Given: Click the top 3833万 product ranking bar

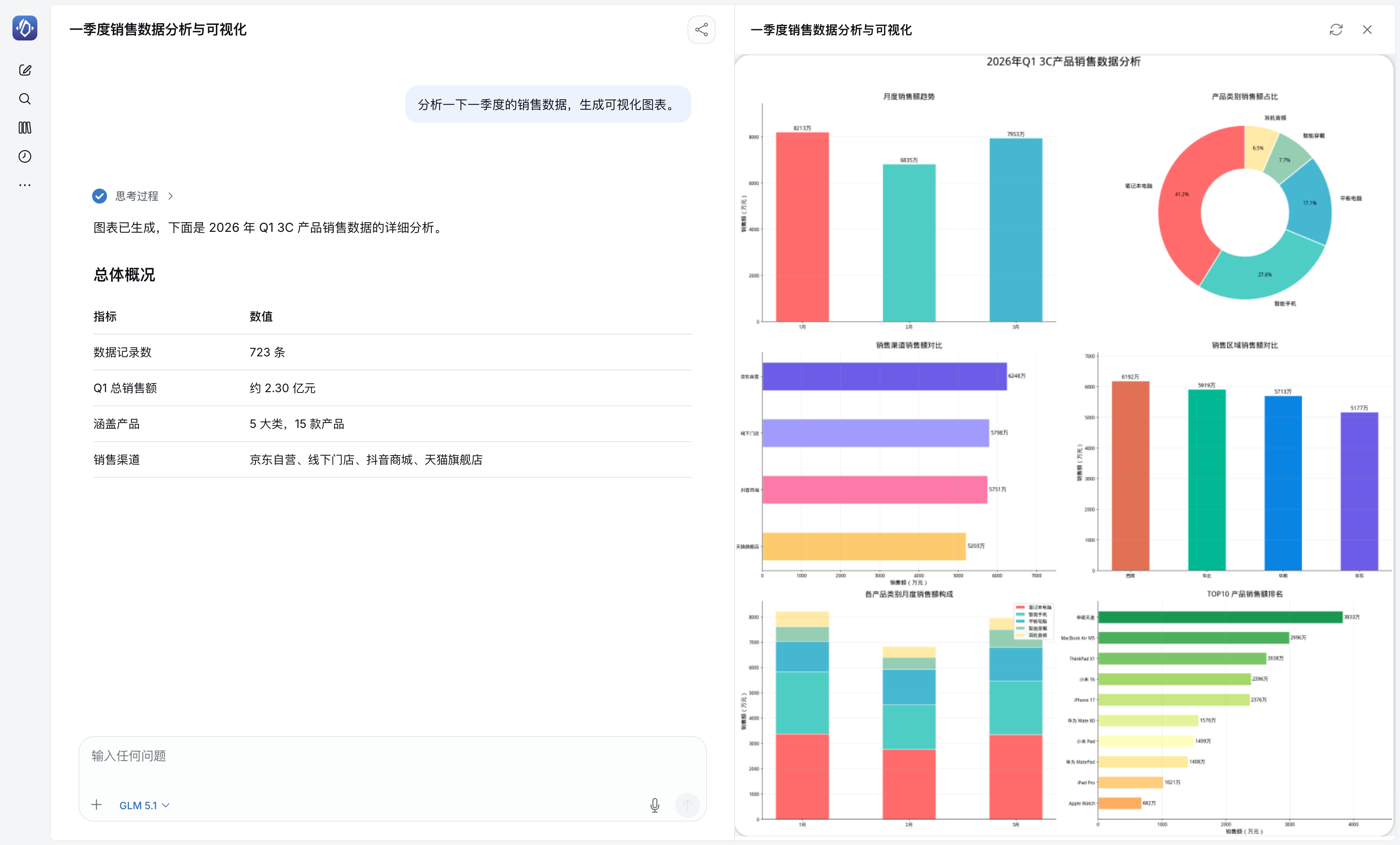Looking at the screenshot, I should 1220,617.
